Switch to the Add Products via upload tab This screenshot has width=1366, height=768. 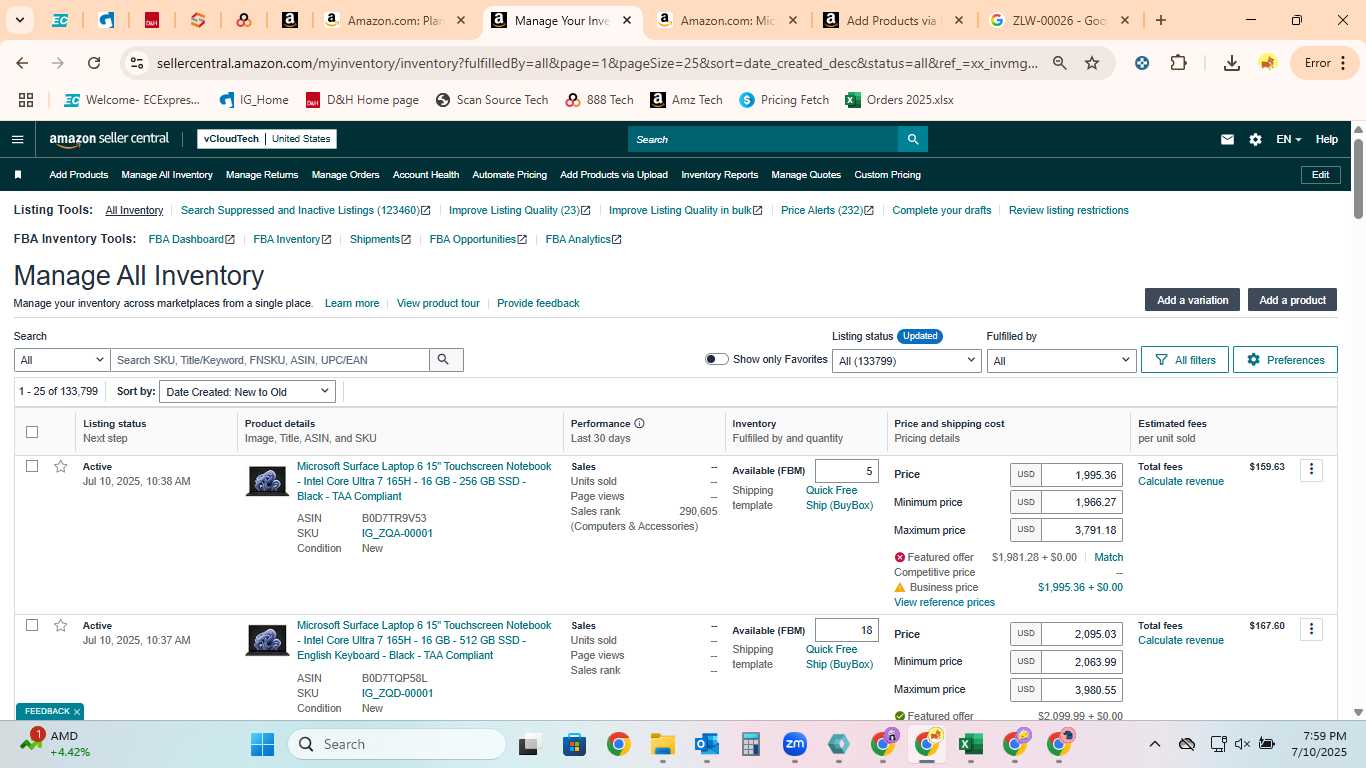[x=892, y=20]
